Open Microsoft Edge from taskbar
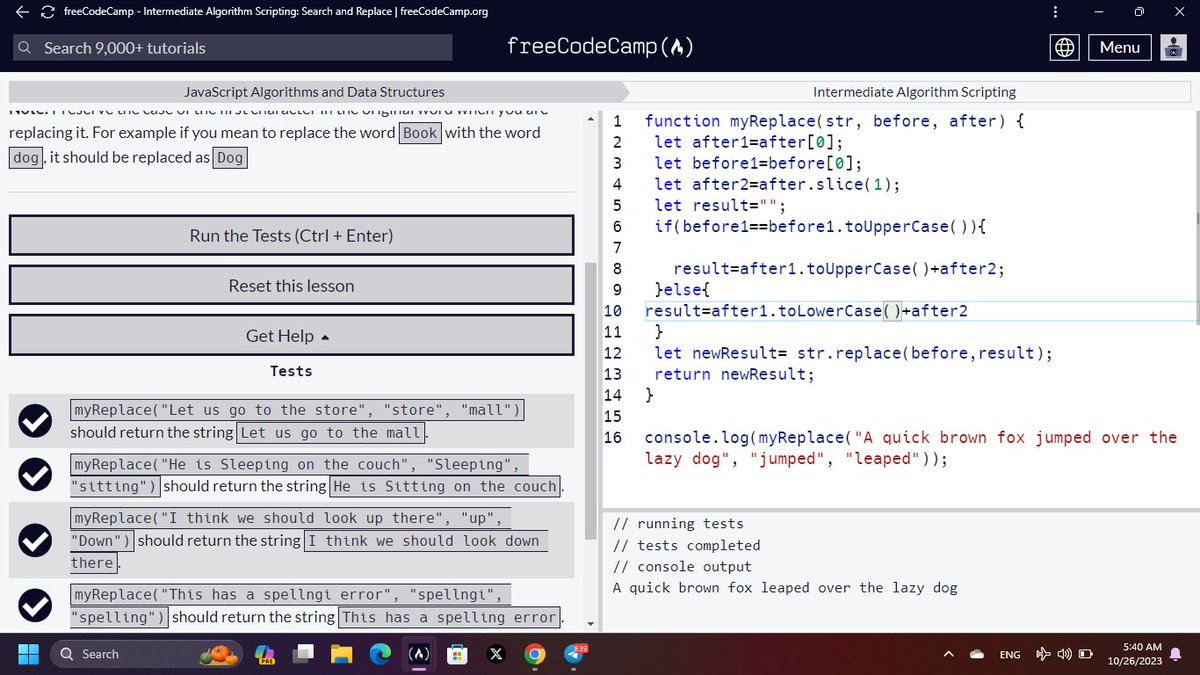The height and width of the screenshot is (675, 1200). [381, 655]
